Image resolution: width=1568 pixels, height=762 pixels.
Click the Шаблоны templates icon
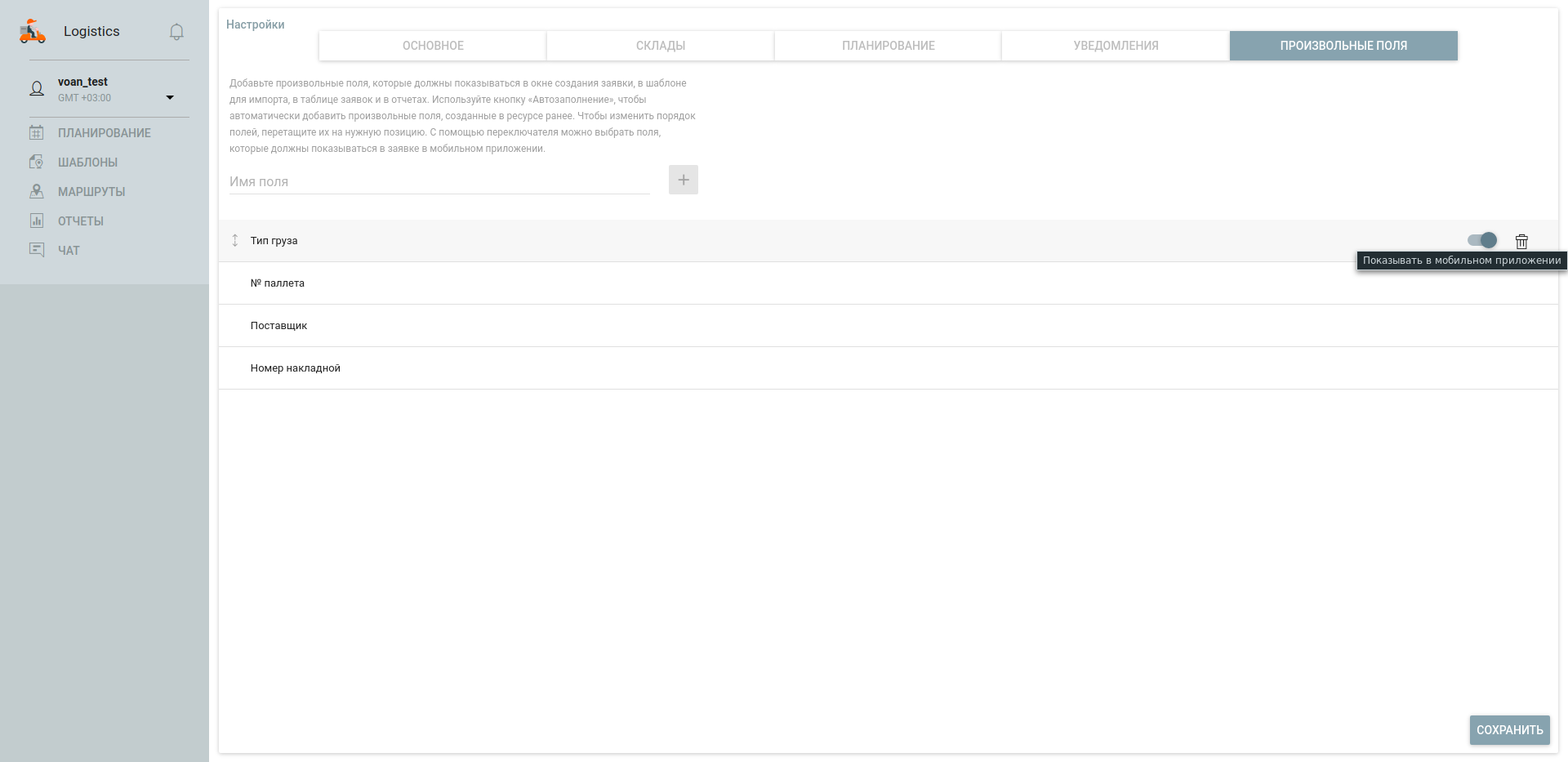37,162
